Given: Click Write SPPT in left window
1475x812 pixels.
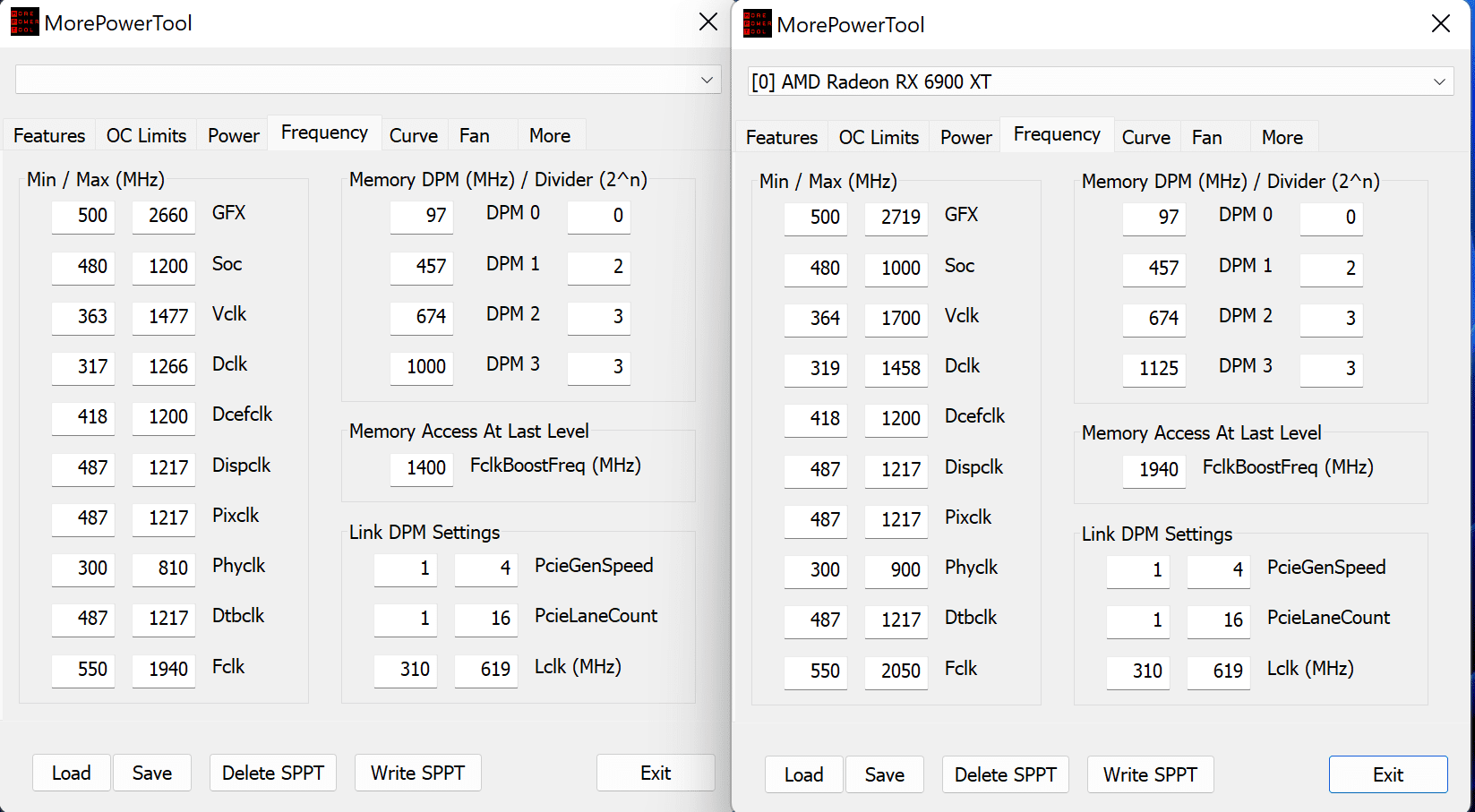Looking at the screenshot, I should [418, 773].
